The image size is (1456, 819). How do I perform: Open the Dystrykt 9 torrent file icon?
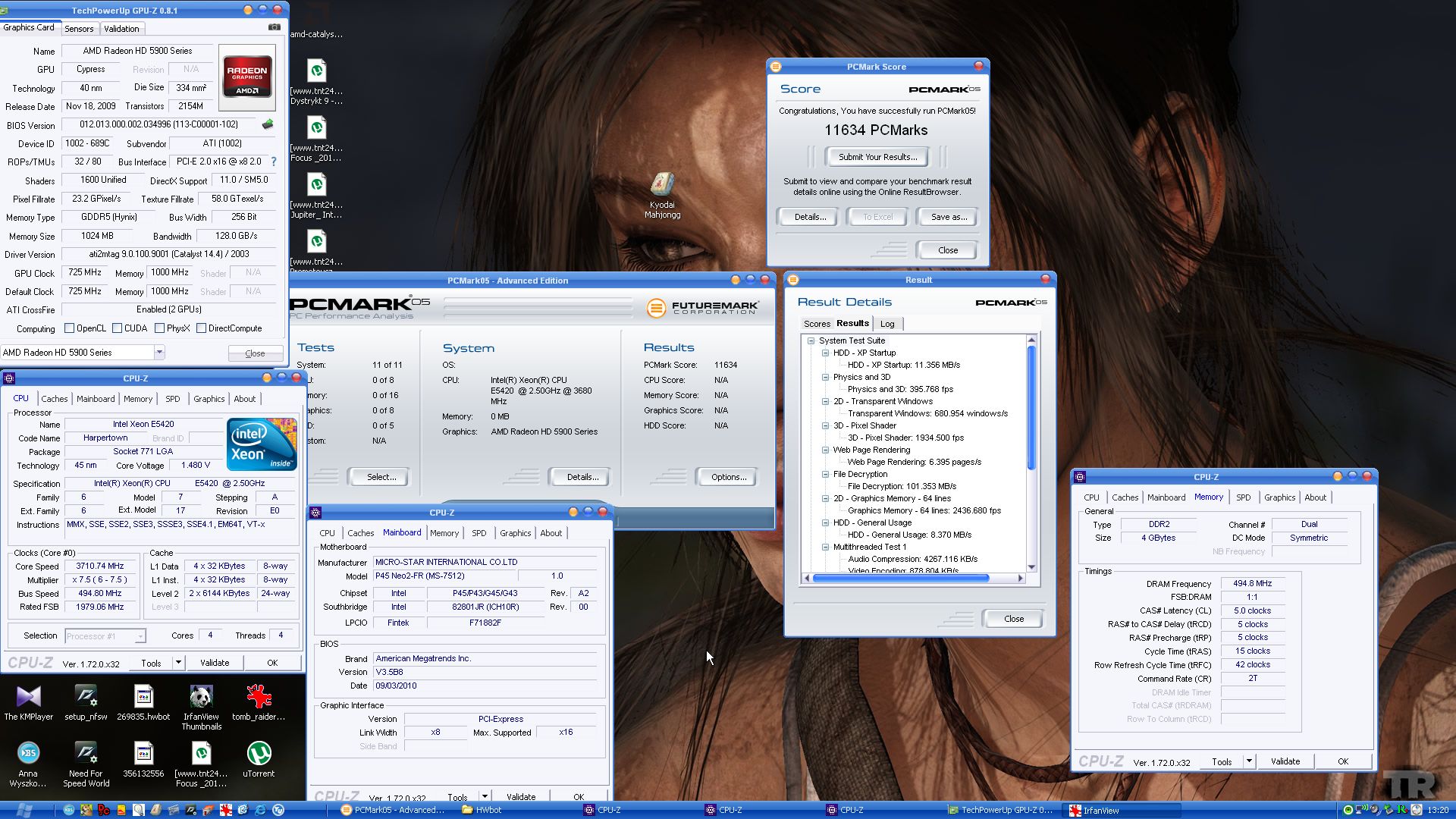[316, 82]
